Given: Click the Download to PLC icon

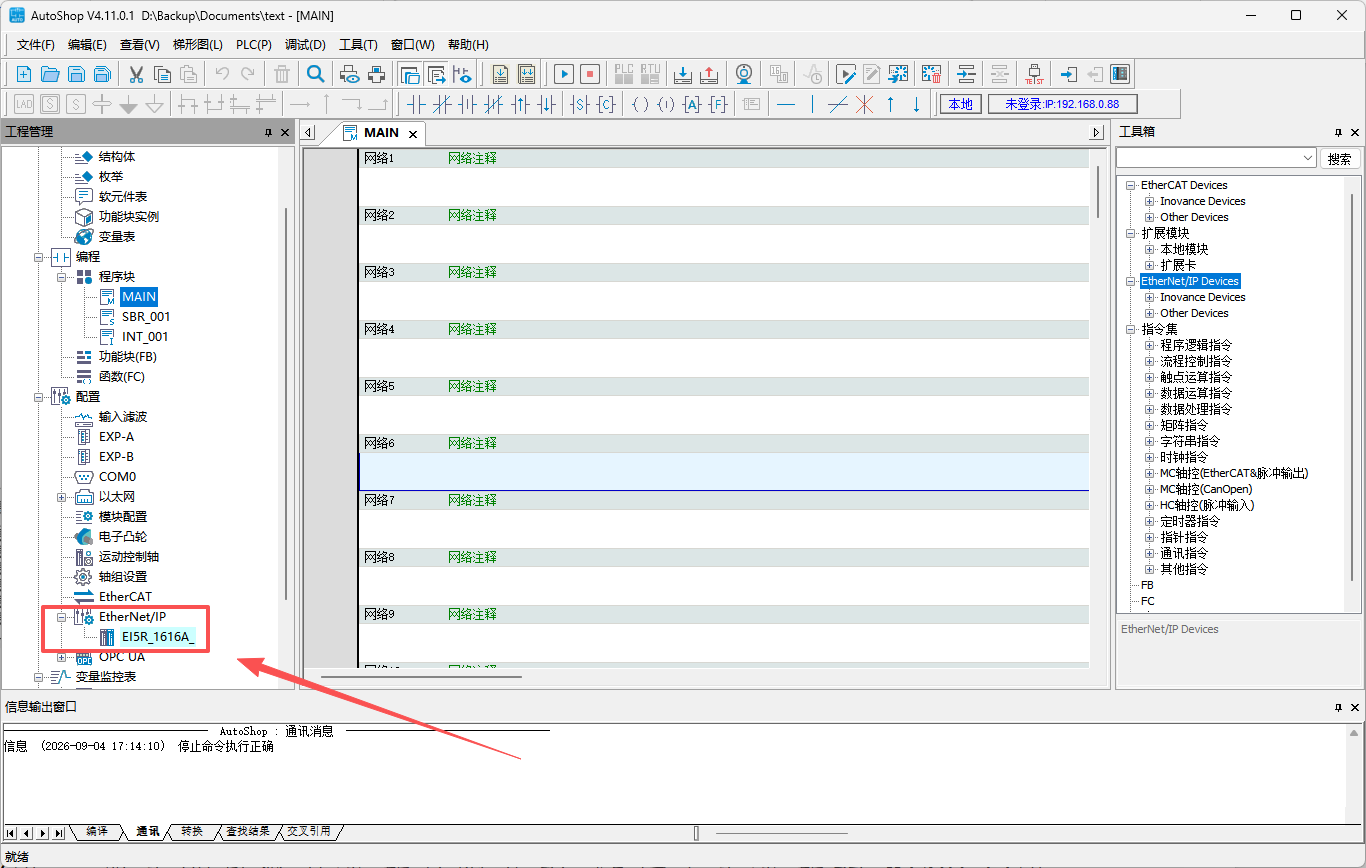Looking at the screenshot, I should [682, 74].
